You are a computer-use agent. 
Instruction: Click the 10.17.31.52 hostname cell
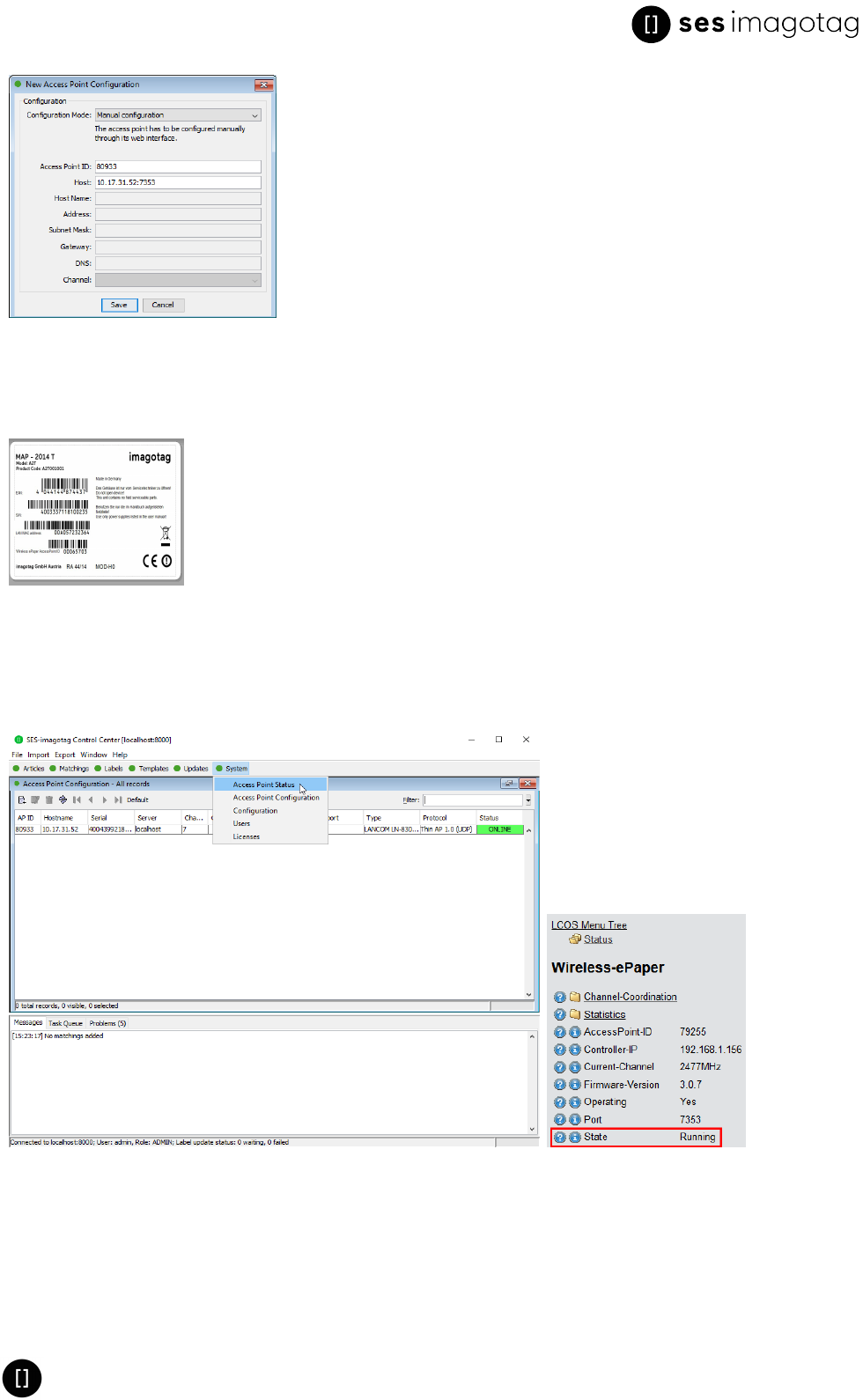[64, 829]
